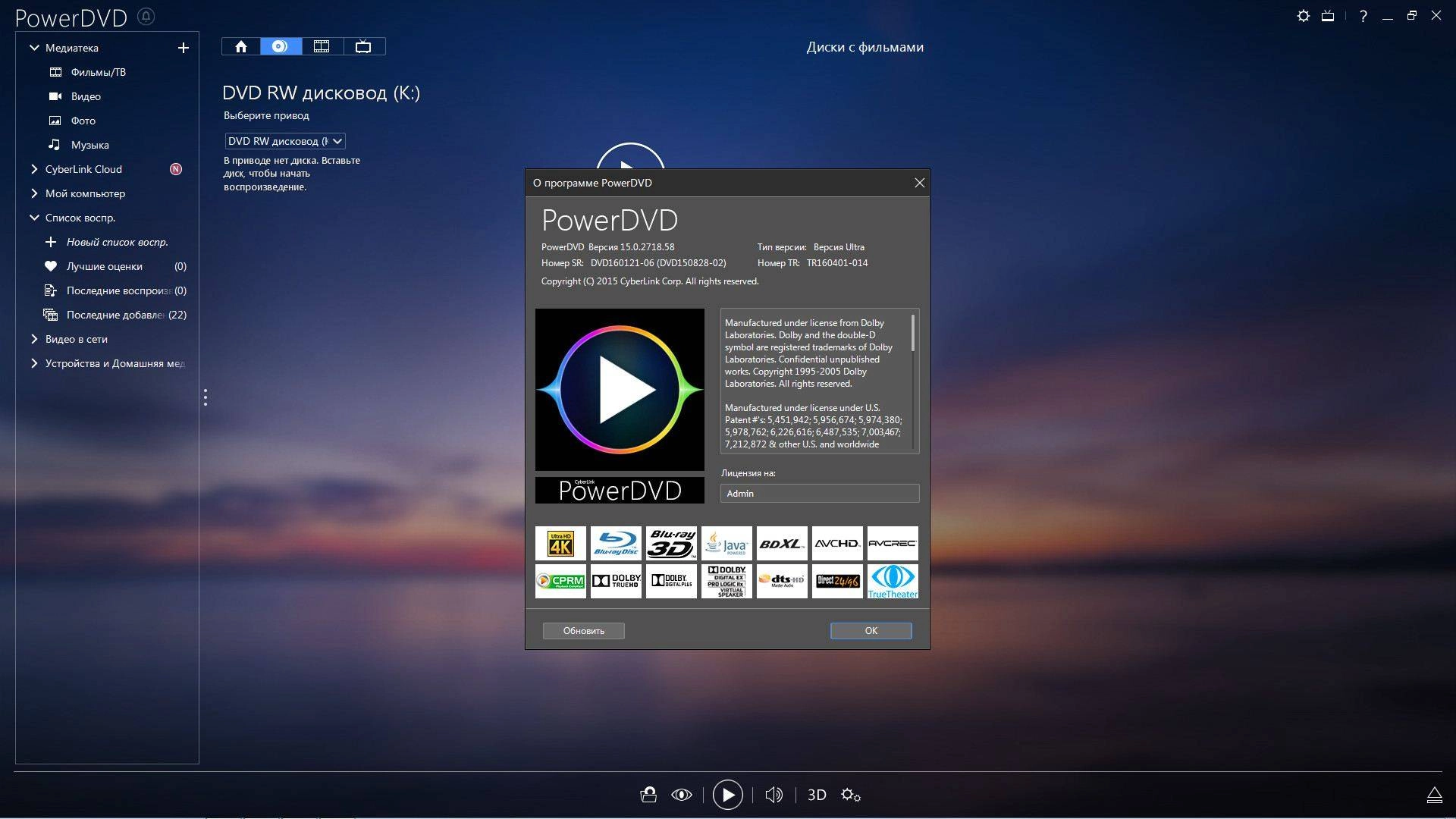Click the rotate lock icon in player bar
Image resolution: width=1456 pixels, height=819 pixels.
[x=648, y=795]
